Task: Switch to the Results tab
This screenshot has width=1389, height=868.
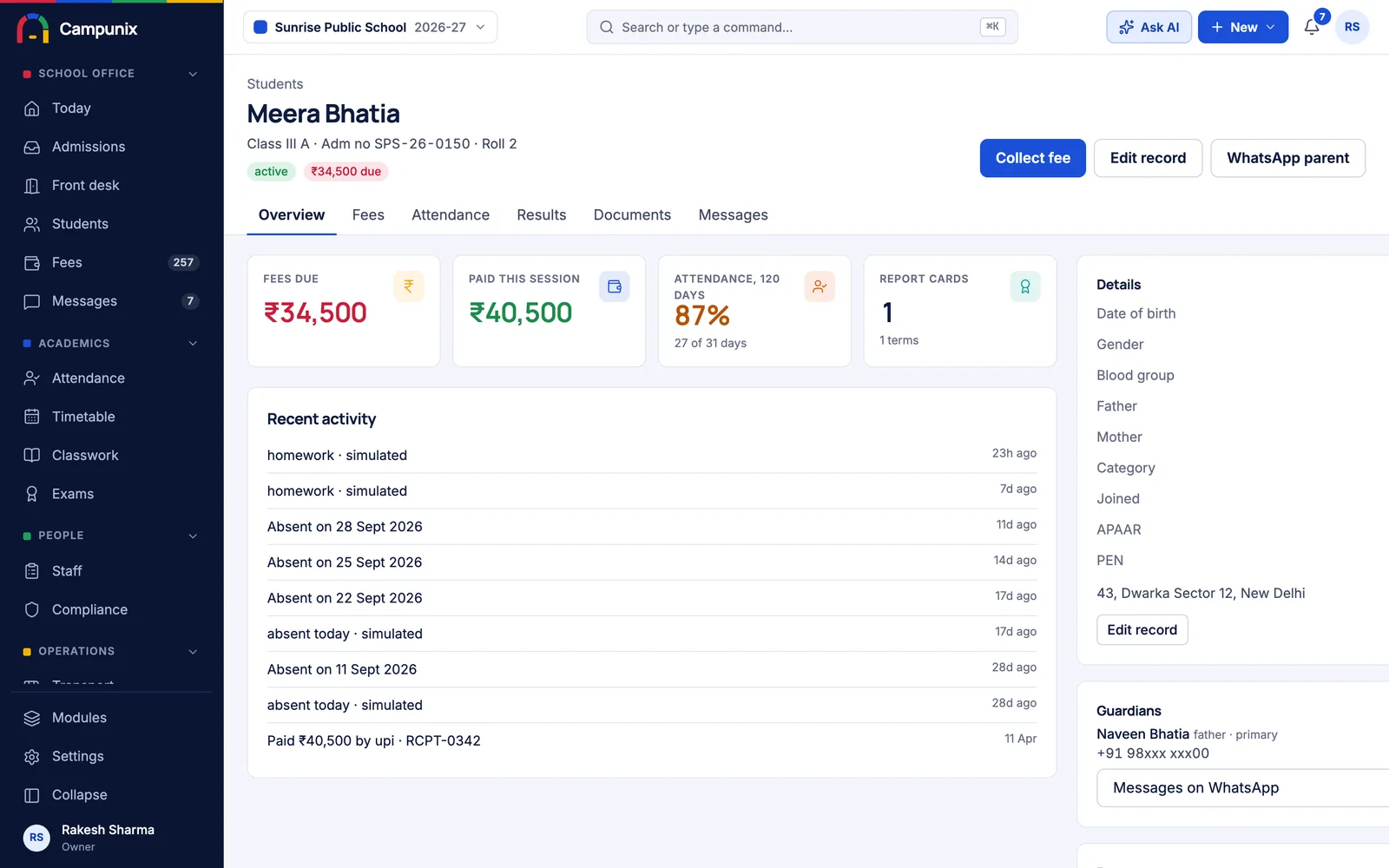Action: tap(542, 215)
